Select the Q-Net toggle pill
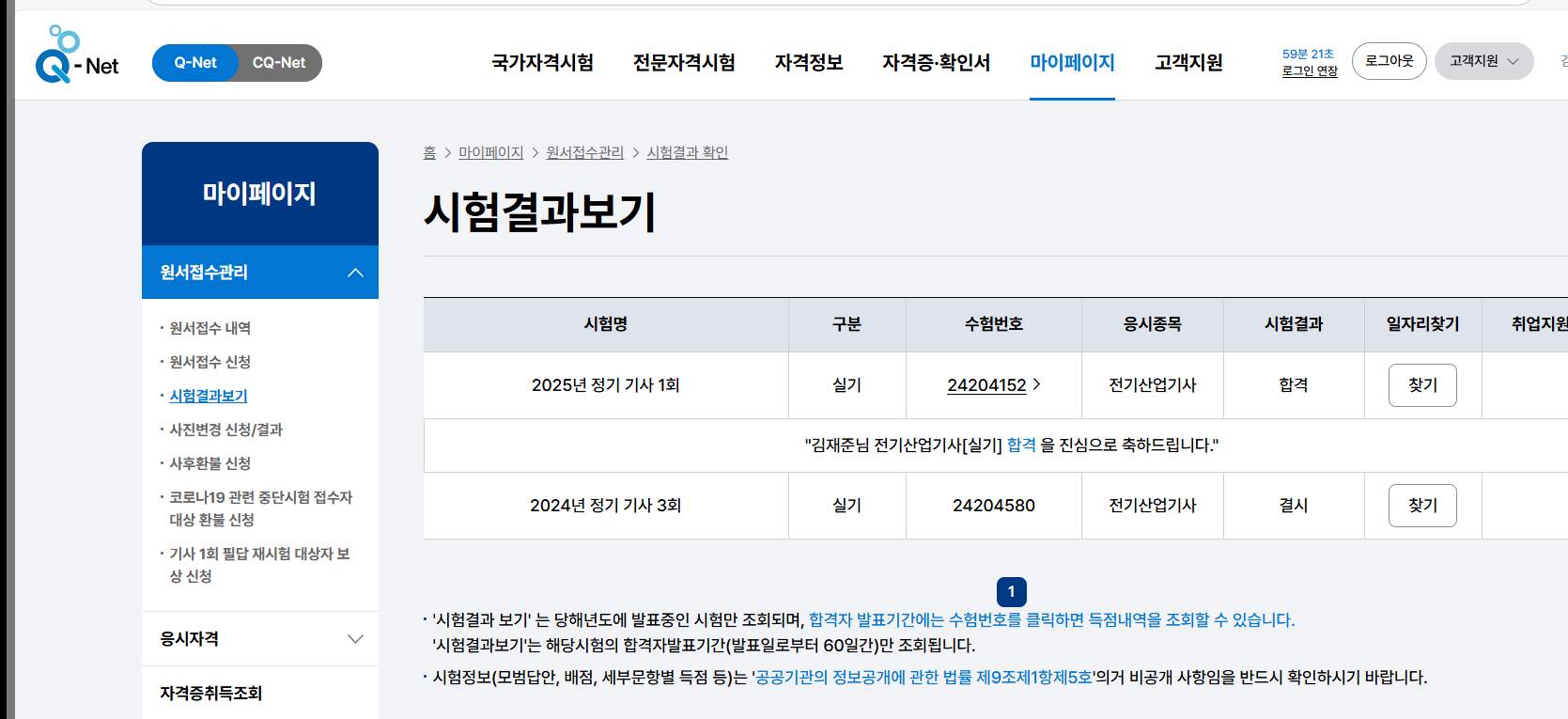Image resolution: width=1568 pixels, height=719 pixels. [195, 63]
